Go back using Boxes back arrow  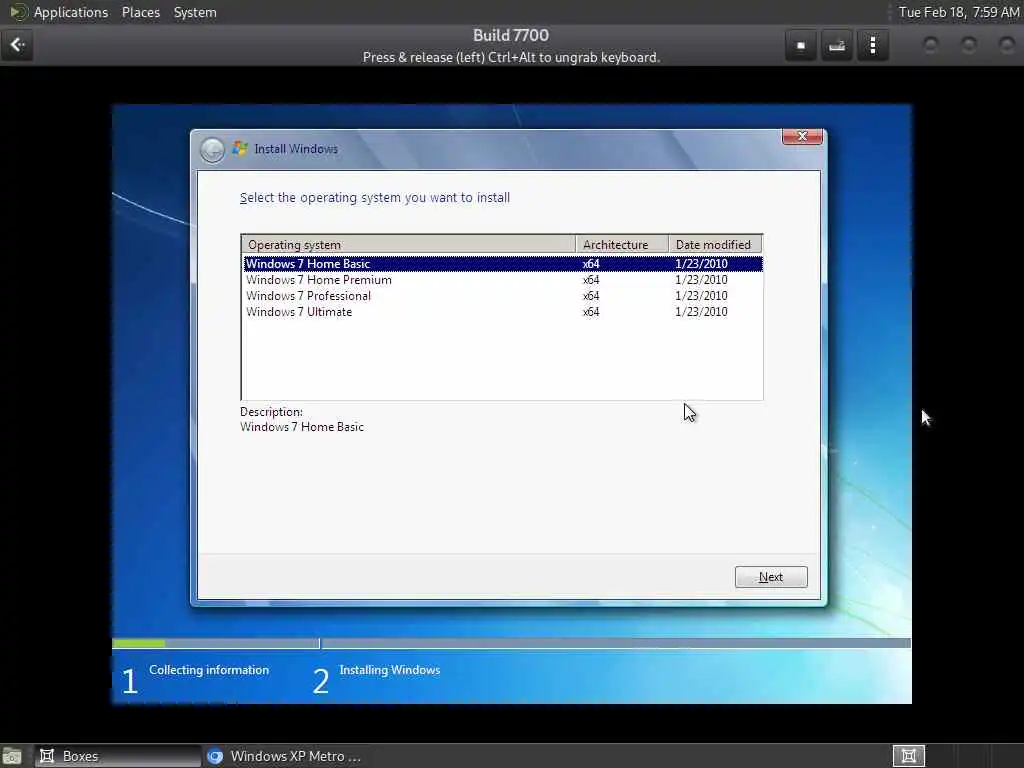(x=17, y=45)
